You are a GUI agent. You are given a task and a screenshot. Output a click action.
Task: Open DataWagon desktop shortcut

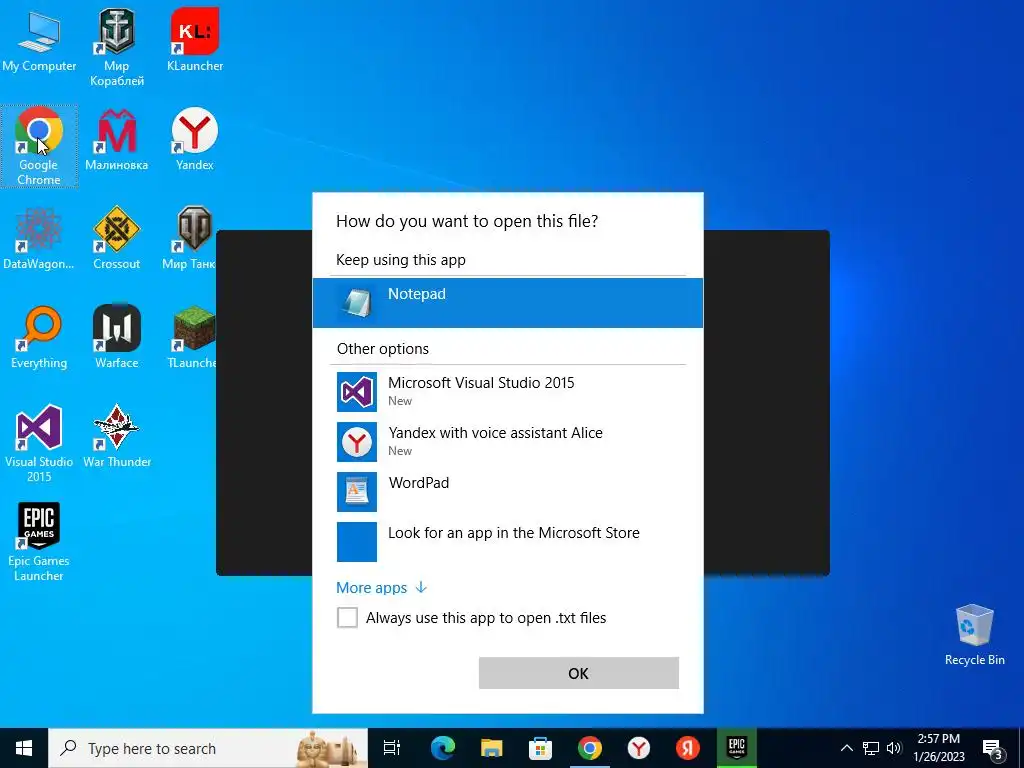coord(39,239)
